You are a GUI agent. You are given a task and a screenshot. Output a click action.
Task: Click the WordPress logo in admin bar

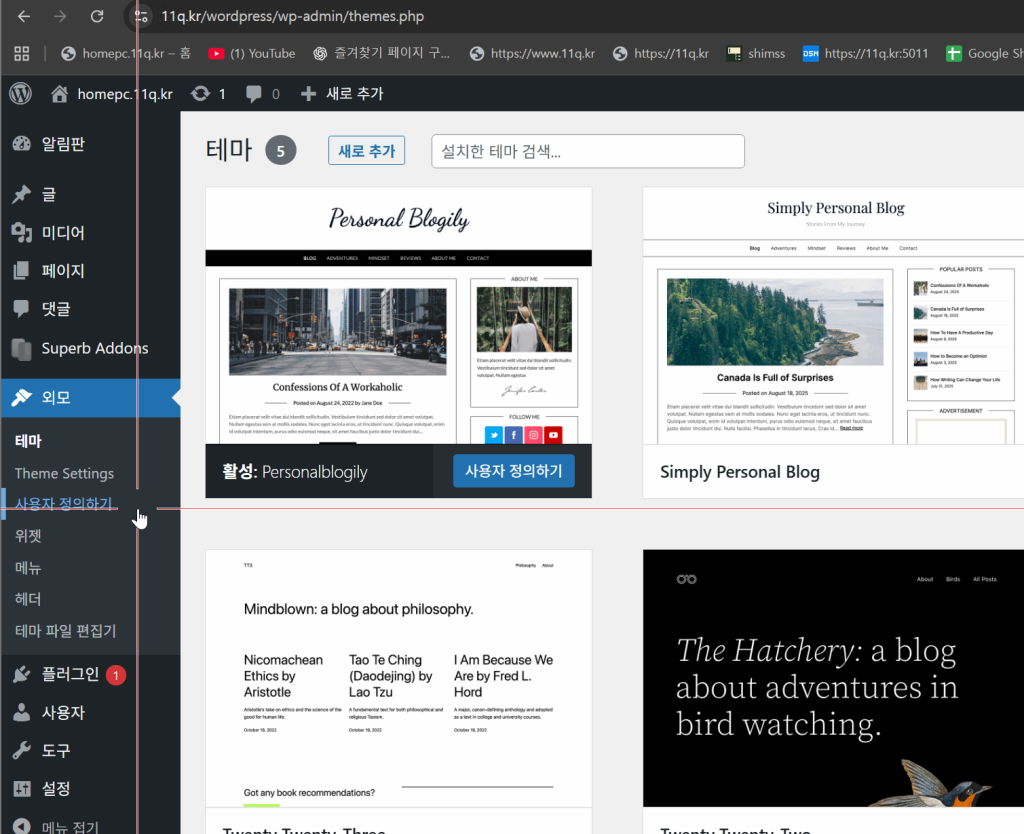[20, 93]
